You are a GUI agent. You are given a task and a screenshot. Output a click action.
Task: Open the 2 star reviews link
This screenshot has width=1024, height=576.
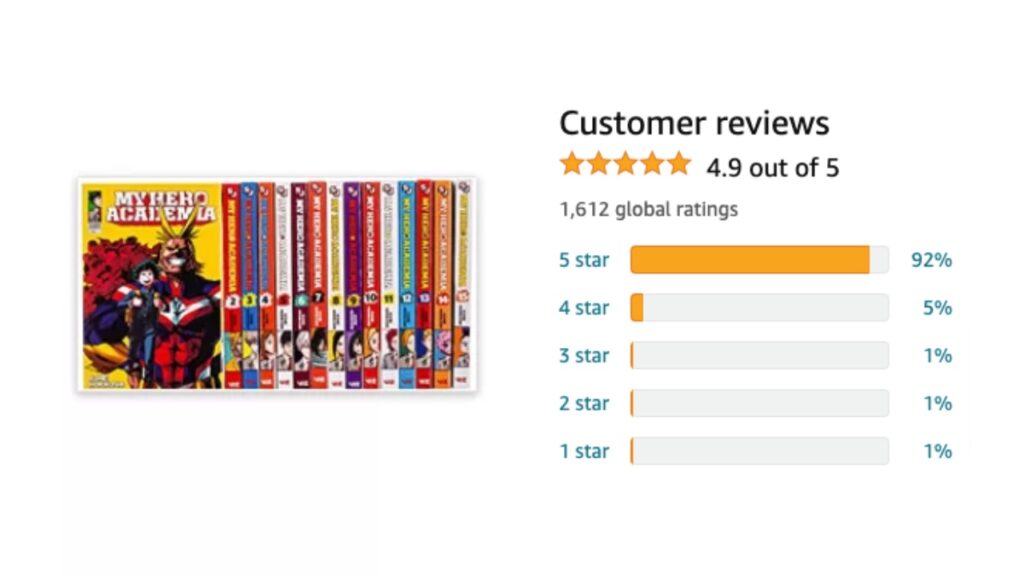(x=583, y=404)
